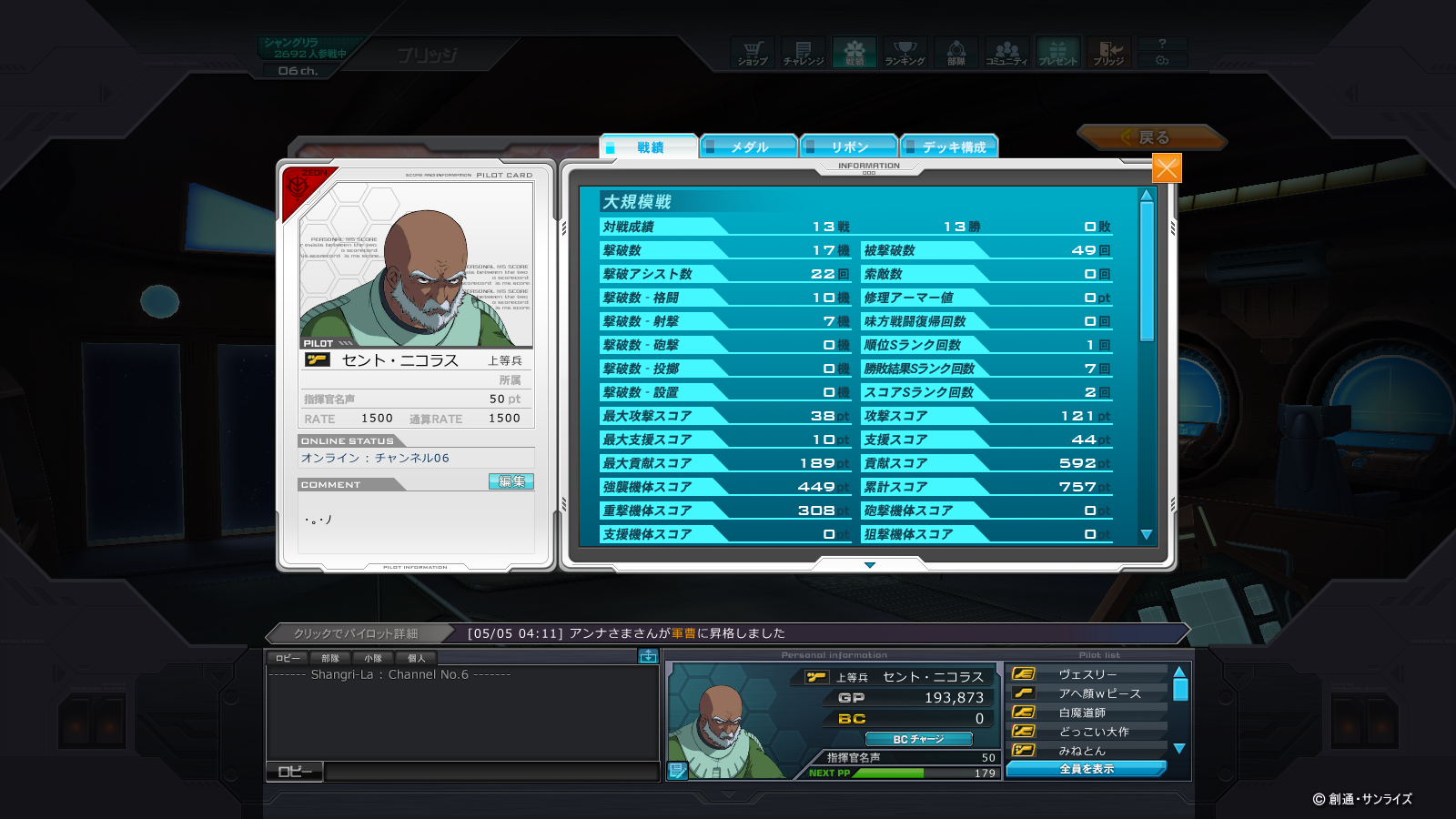The image size is (1456, 819).
Task: Click the pilot list scroll down arrow
Action: [x=1179, y=749]
